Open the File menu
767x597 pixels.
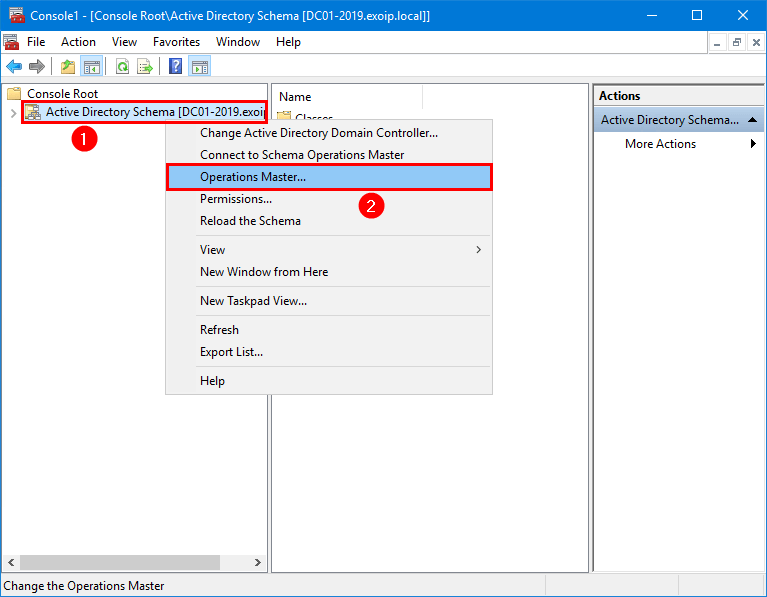36,42
